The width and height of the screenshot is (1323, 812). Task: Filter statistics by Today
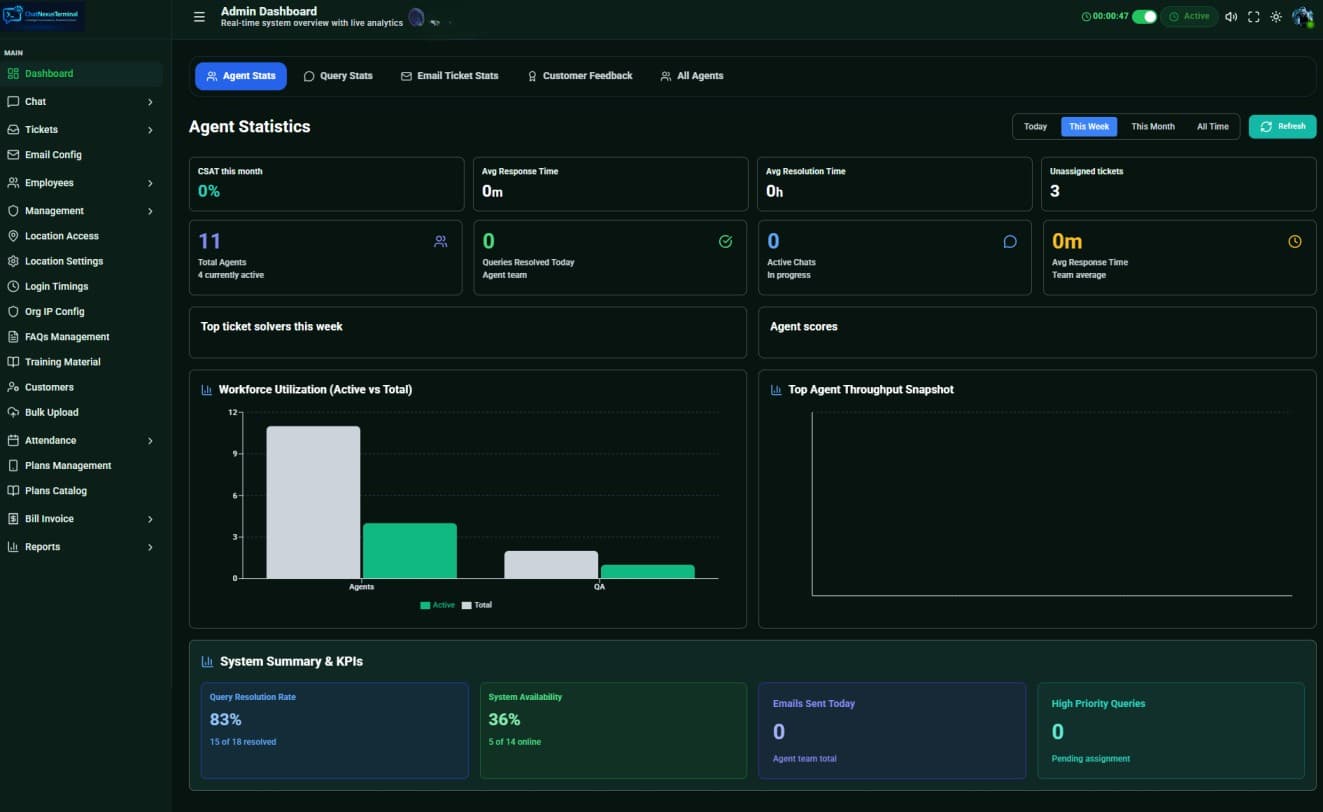click(1036, 127)
